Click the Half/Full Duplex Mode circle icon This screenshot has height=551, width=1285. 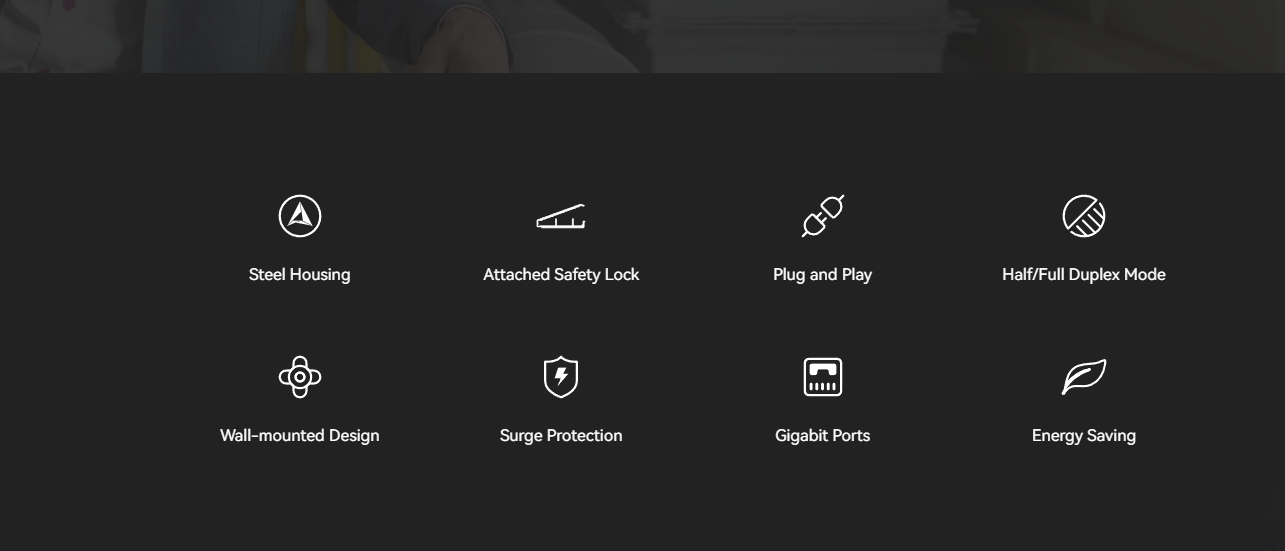pyautogui.click(x=1084, y=216)
